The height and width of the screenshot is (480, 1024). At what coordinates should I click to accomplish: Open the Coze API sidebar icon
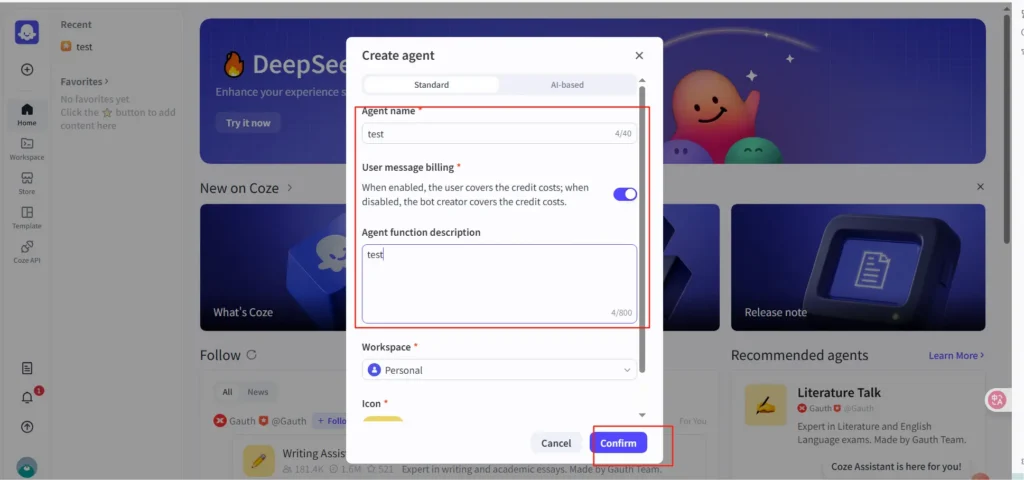tap(27, 250)
